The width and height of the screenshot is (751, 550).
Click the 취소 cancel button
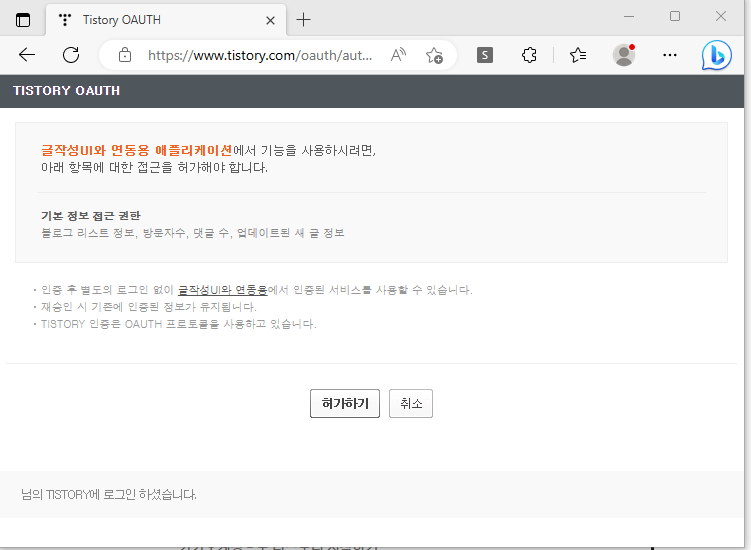[411, 403]
